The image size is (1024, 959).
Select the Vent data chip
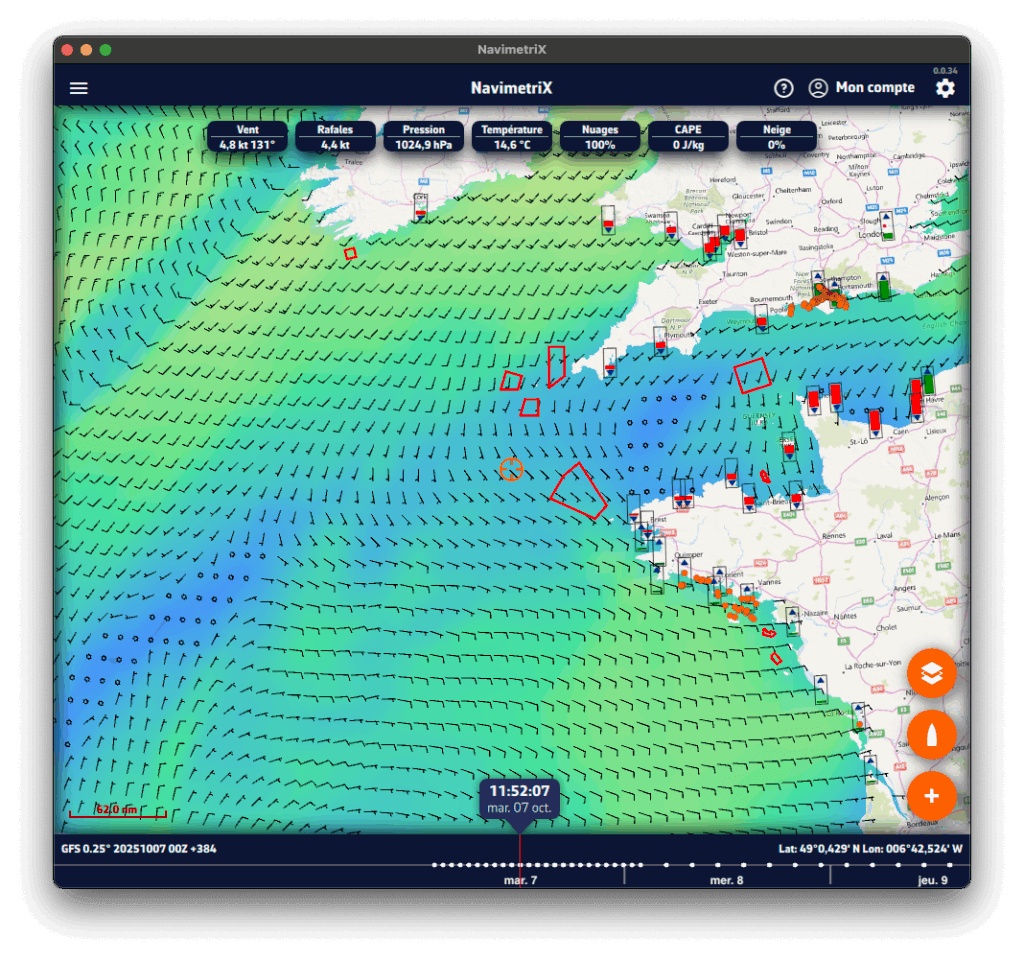247,137
